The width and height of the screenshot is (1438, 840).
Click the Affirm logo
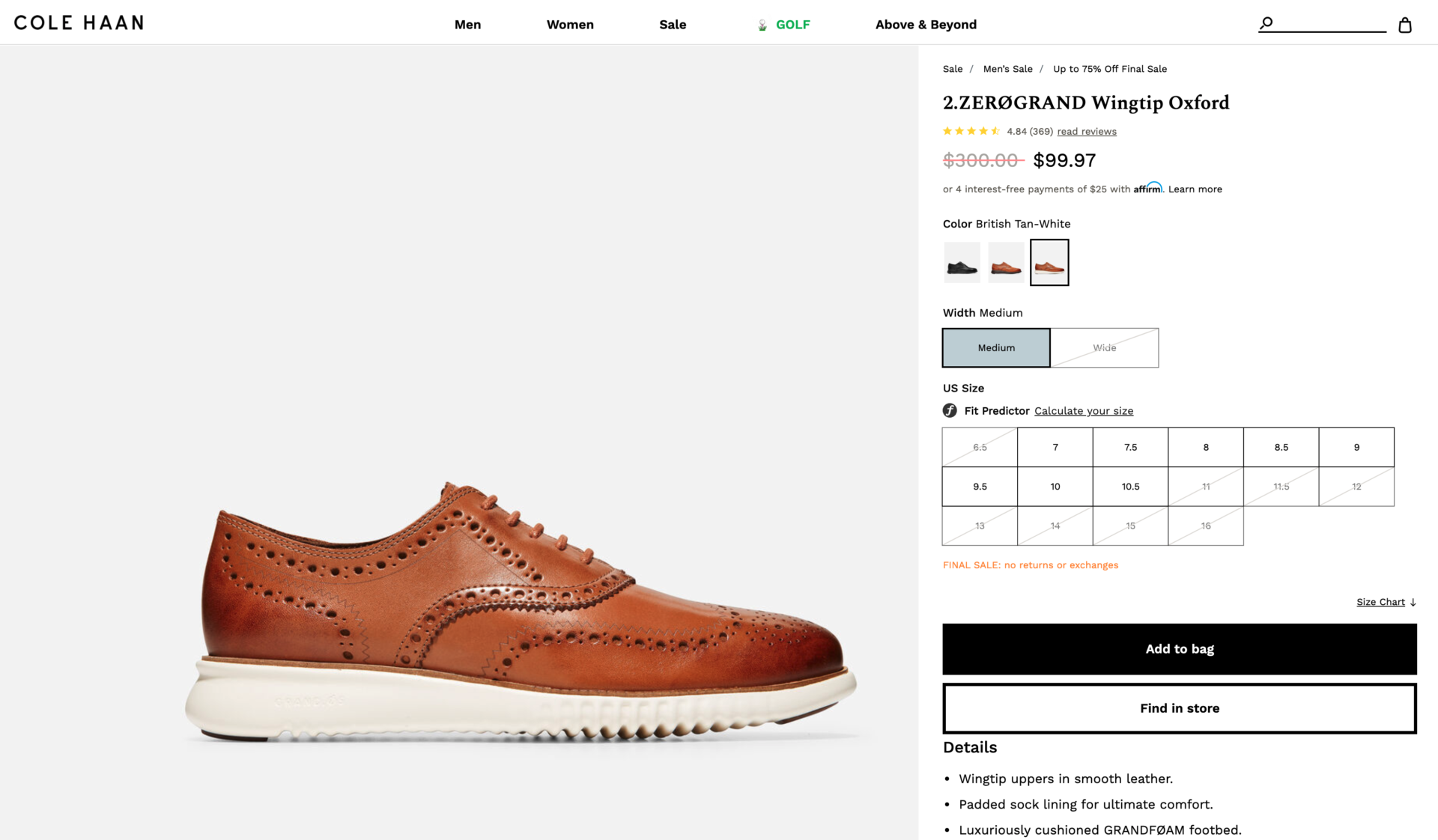(x=1147, y=188)
